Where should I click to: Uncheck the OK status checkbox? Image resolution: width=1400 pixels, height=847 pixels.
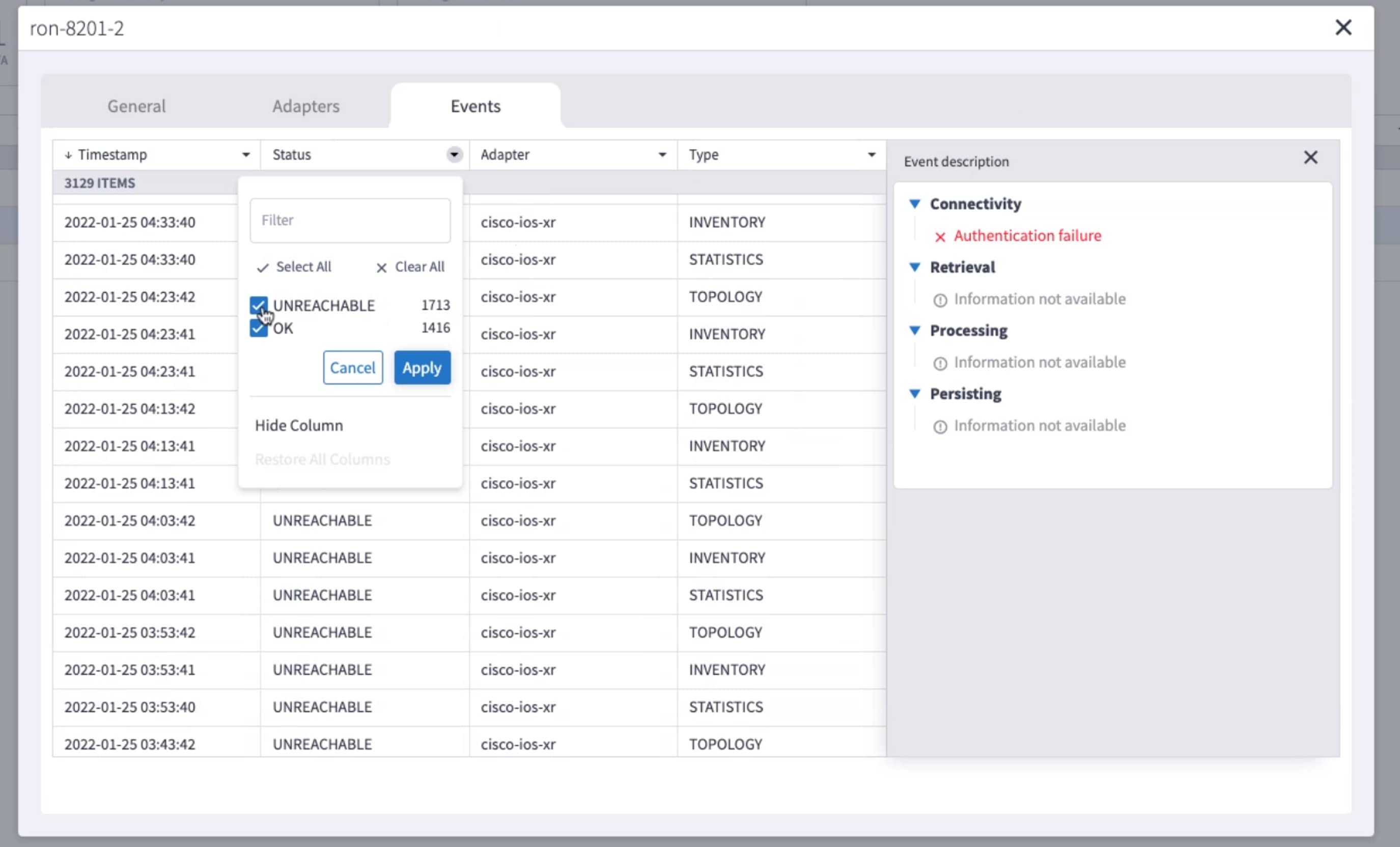pyautogui.click(x=259, y=328)
